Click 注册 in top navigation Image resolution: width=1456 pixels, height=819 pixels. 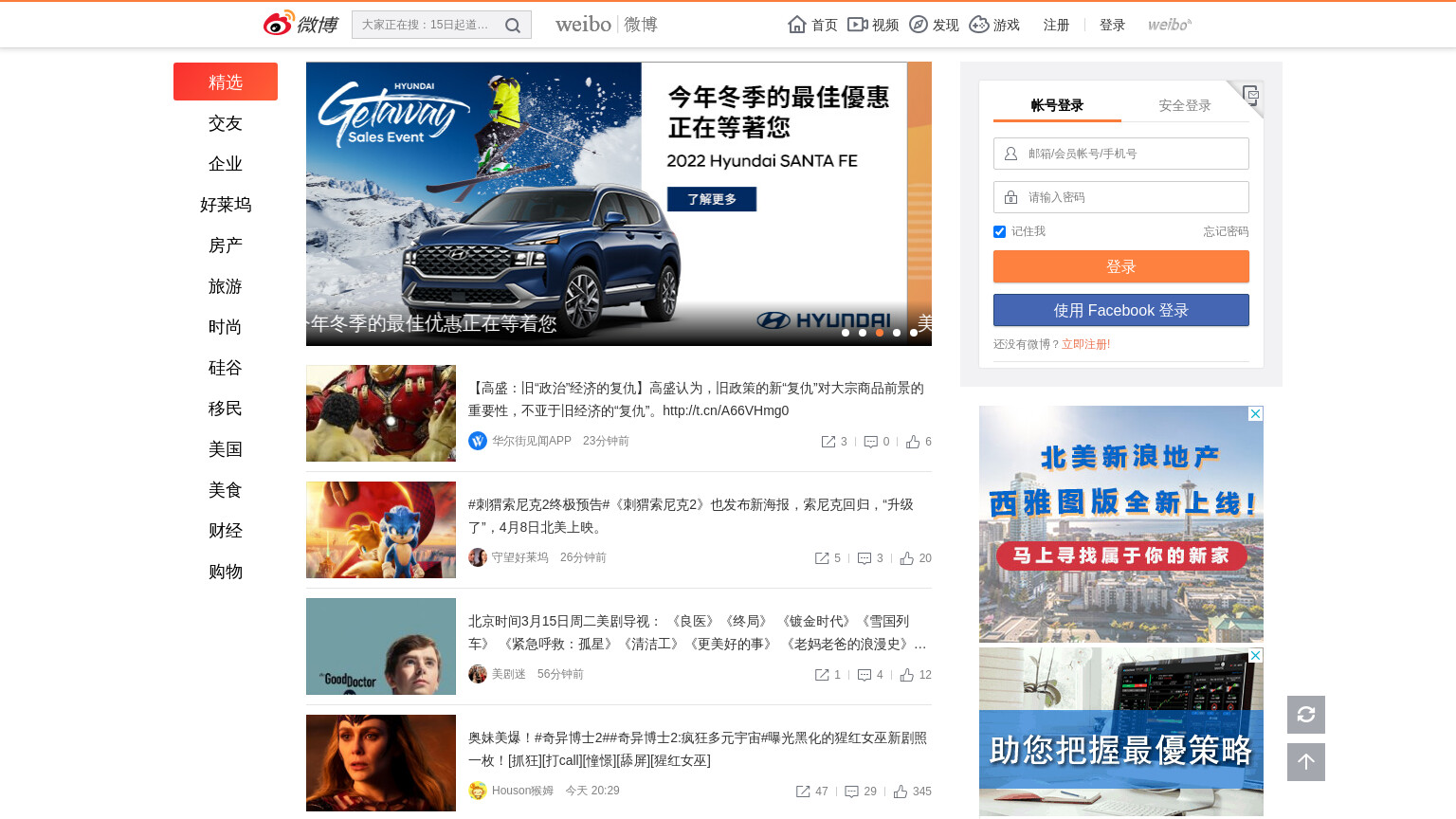[1056, 25]
